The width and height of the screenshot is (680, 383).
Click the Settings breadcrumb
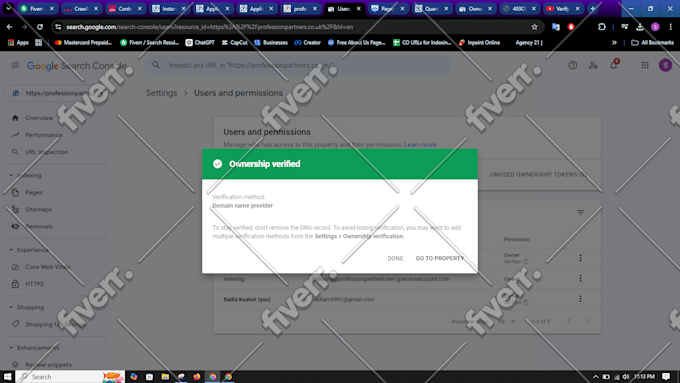click(161, 93)
